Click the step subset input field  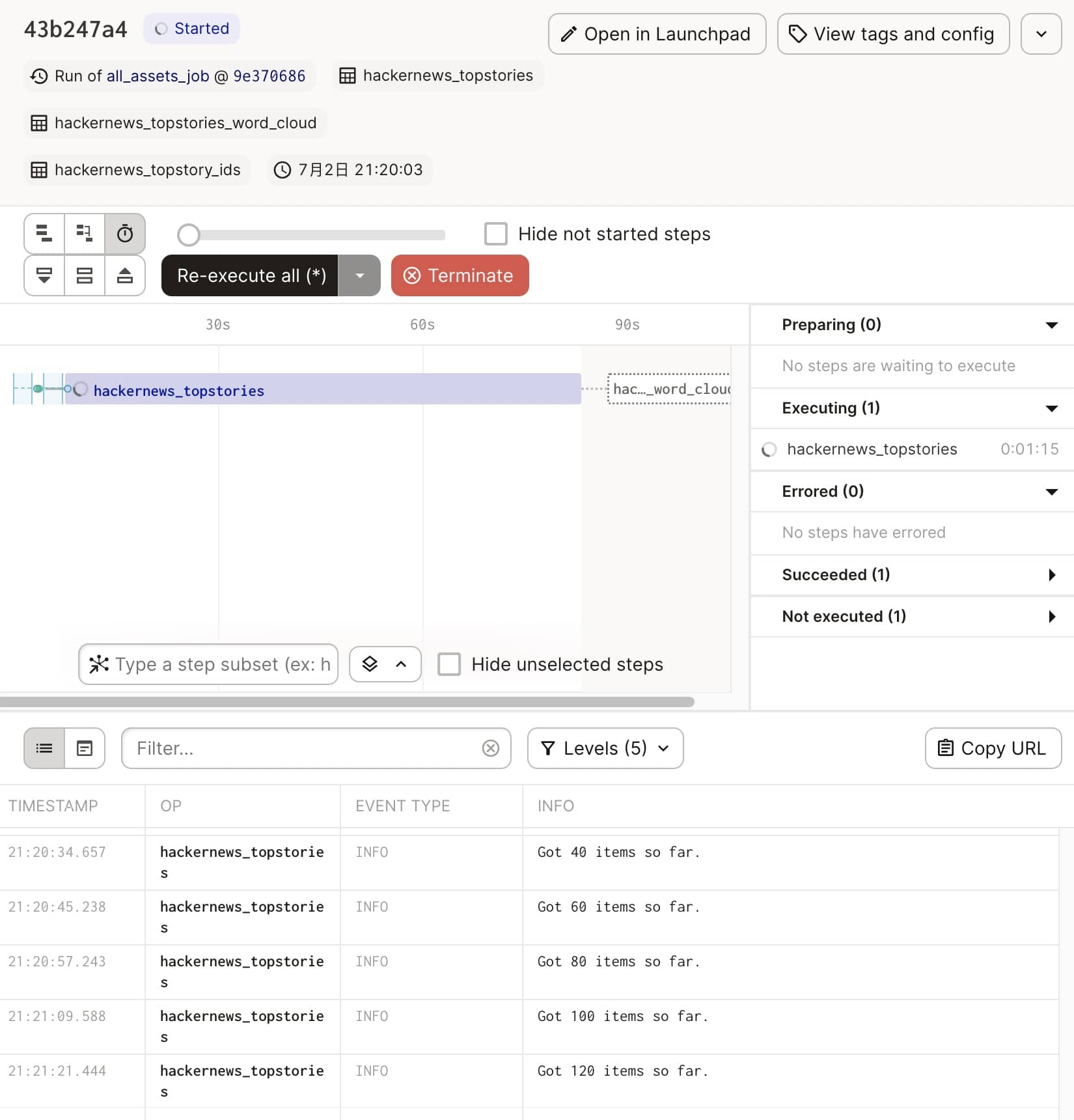point(221,664)
